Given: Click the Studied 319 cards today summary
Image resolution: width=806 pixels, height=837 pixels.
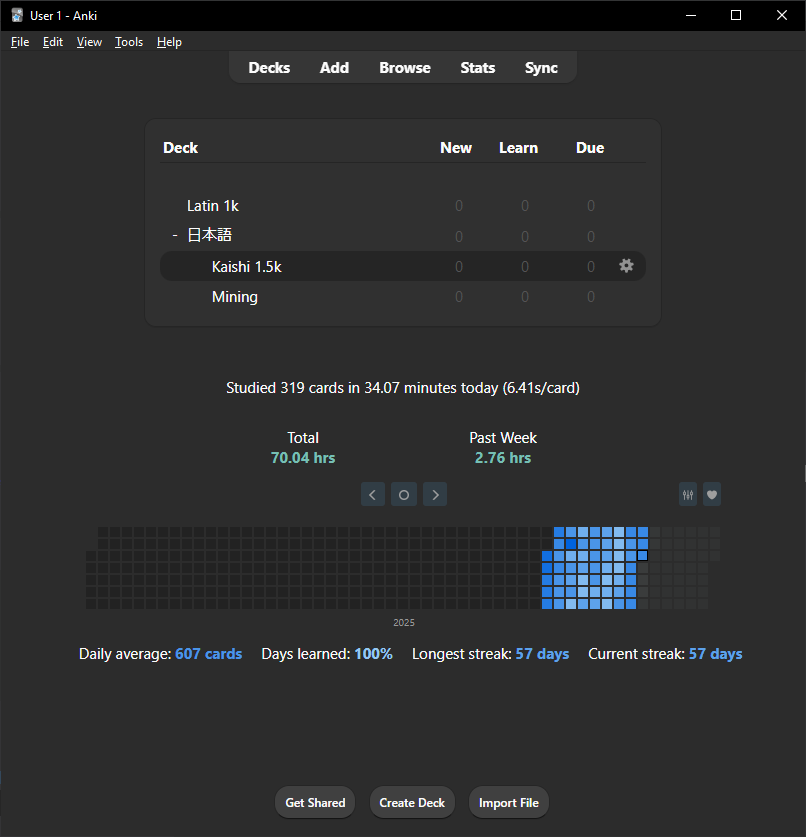Looking at the screenshot, I should point(402,388).
